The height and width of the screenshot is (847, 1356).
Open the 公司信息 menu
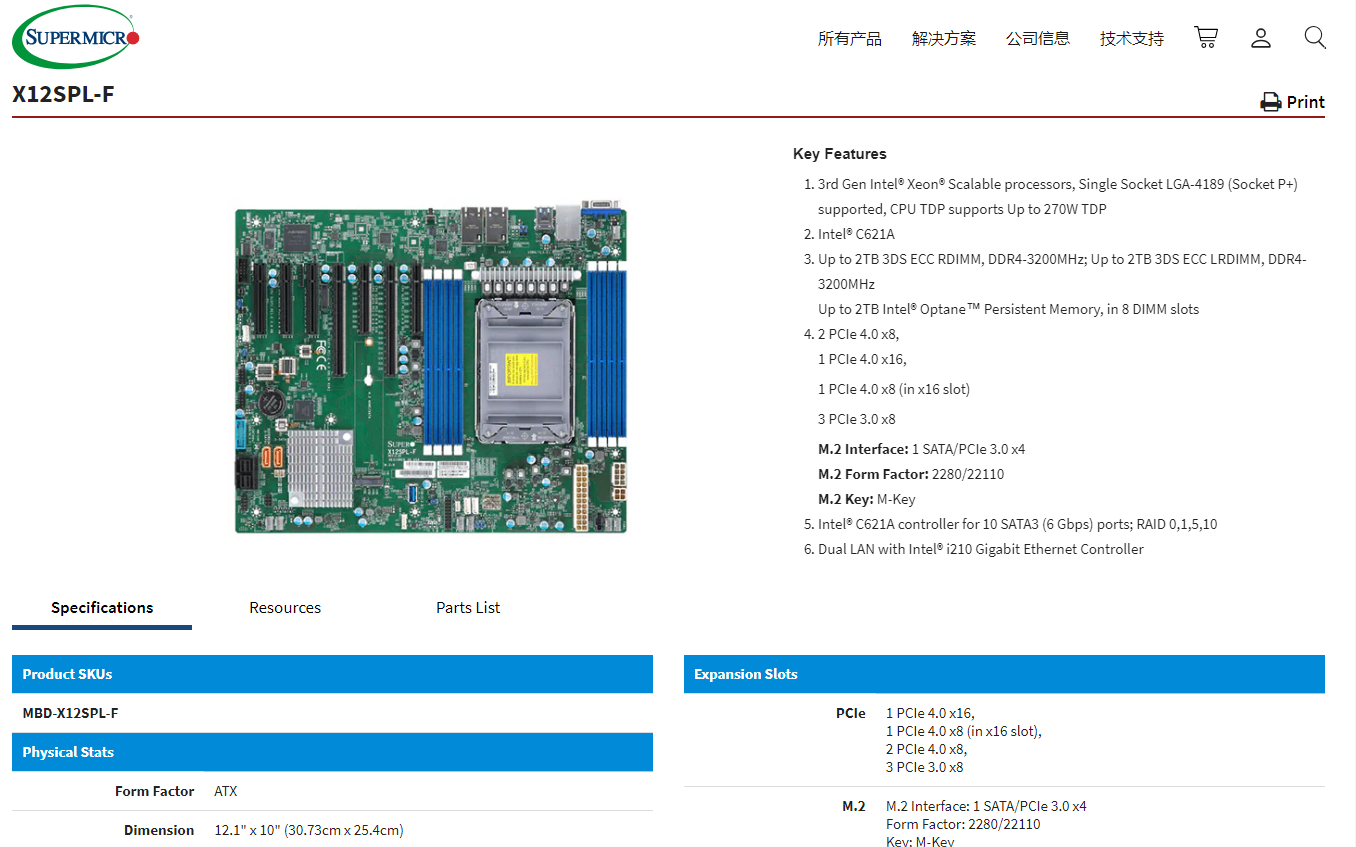pyautogui.click(x=1037, y=39)
